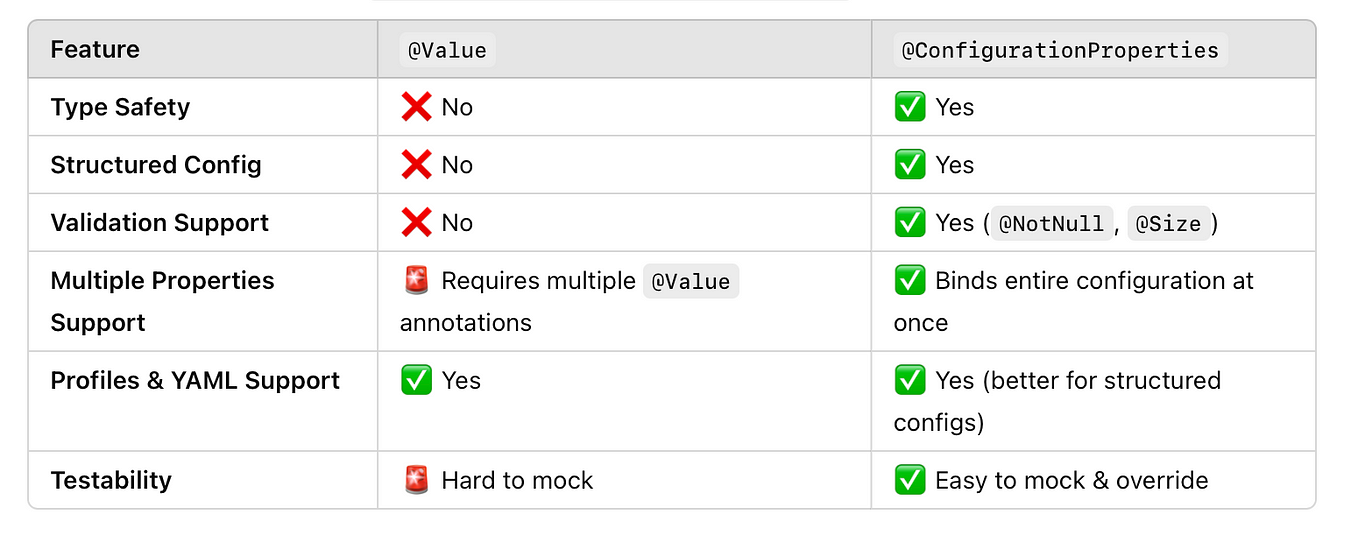Viewport: 1358px width, 534px height.
Task: Click the inline @Value tag in Multiple Properties row
Action: [691, 282]
